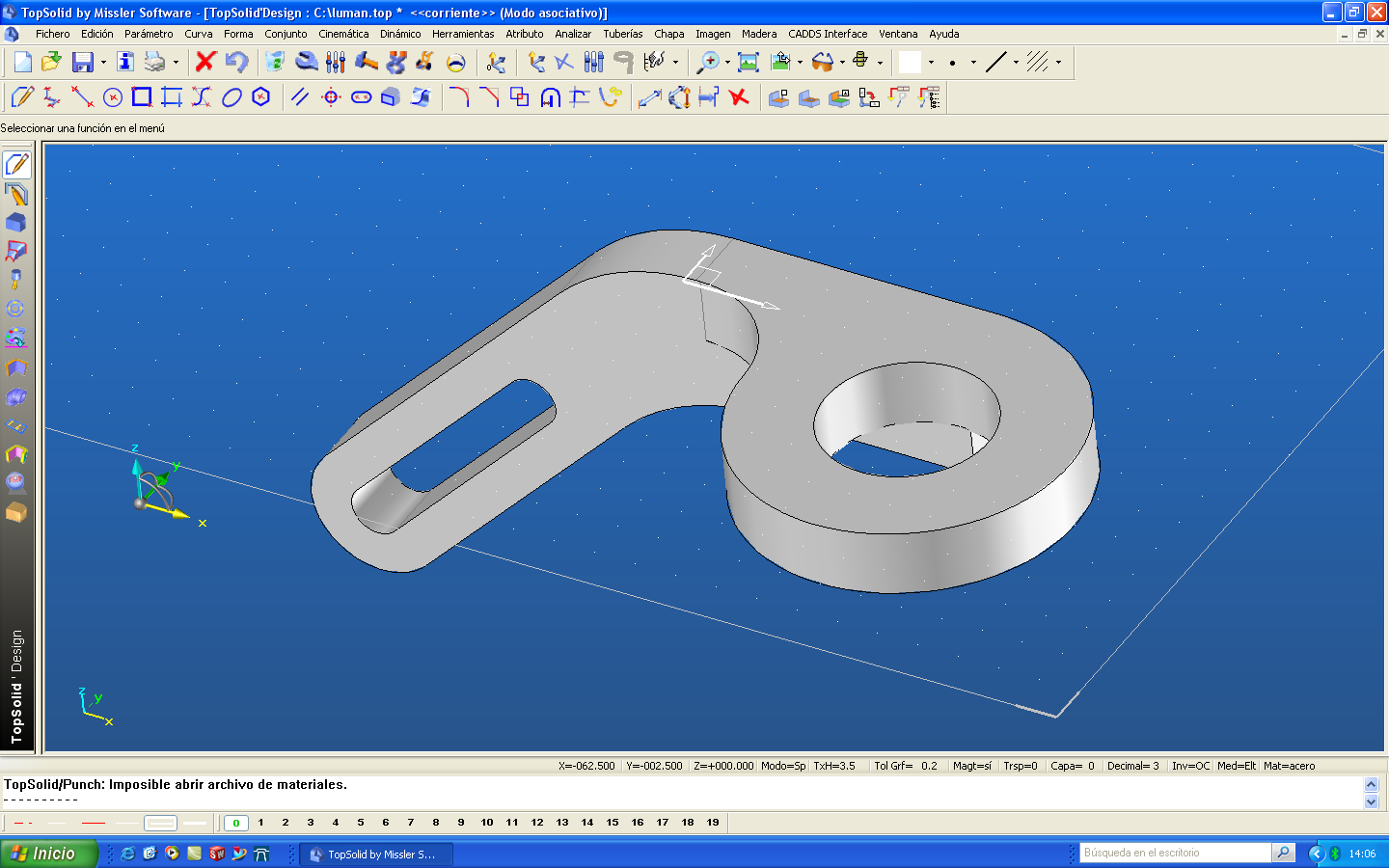The height and width of the screenshot is (868, 1389).
Task: Open the hatching pattern dropdown
Action: [x=1058, y=62]
